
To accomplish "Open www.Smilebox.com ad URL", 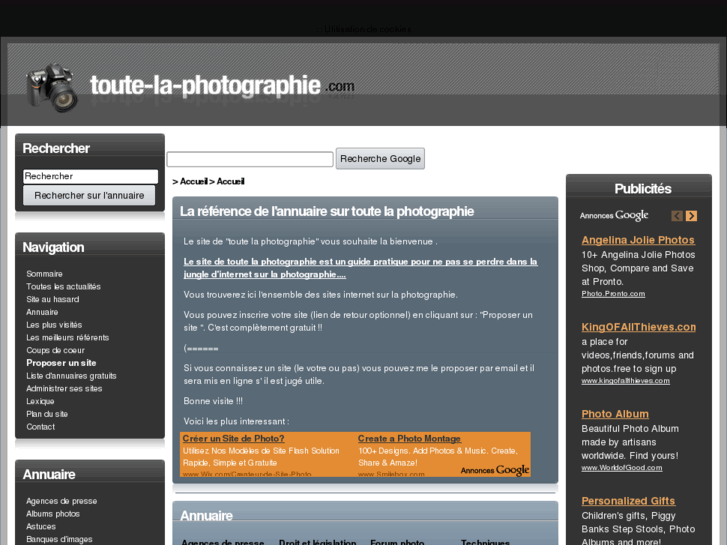I will coord(391,474).
